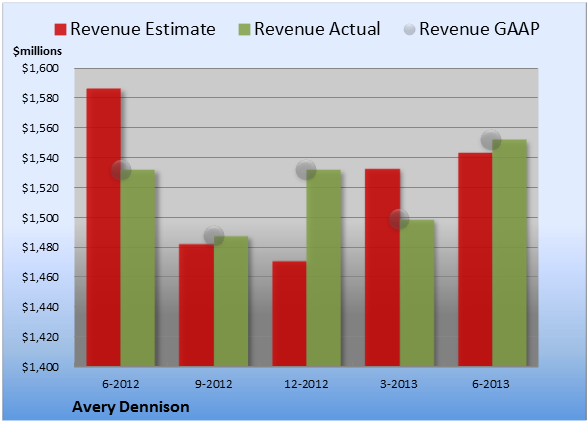This screenshot has height=422, width=588.
Task: Click the 6-2012 quarter label
Action: [x=121, y=384]
